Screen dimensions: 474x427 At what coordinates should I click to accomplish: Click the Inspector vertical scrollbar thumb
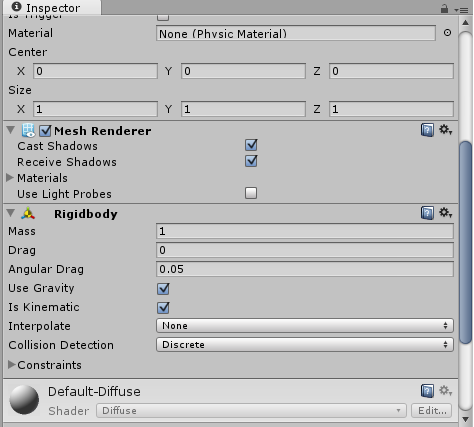pos(465,242)
